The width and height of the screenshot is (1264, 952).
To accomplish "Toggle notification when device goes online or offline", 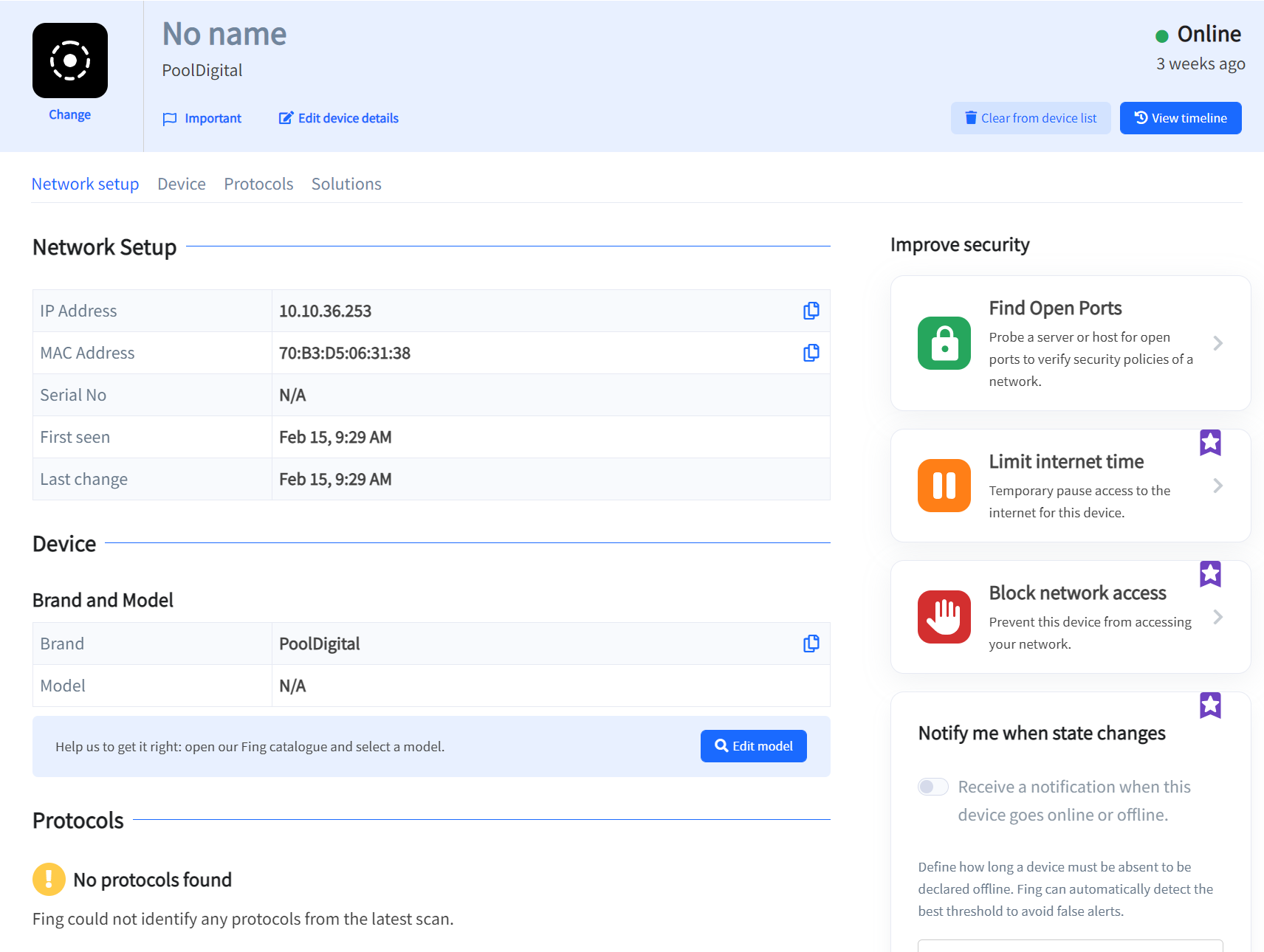I will [933, 787].
